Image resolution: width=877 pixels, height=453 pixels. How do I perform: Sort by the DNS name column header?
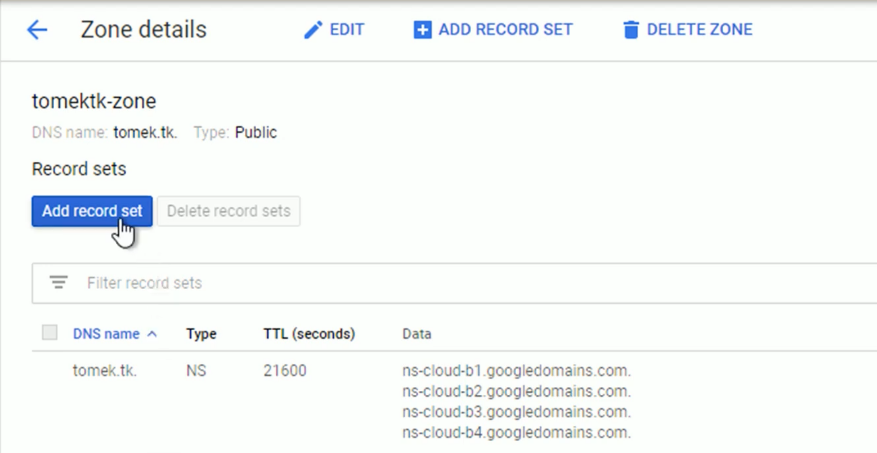point(106,334)
